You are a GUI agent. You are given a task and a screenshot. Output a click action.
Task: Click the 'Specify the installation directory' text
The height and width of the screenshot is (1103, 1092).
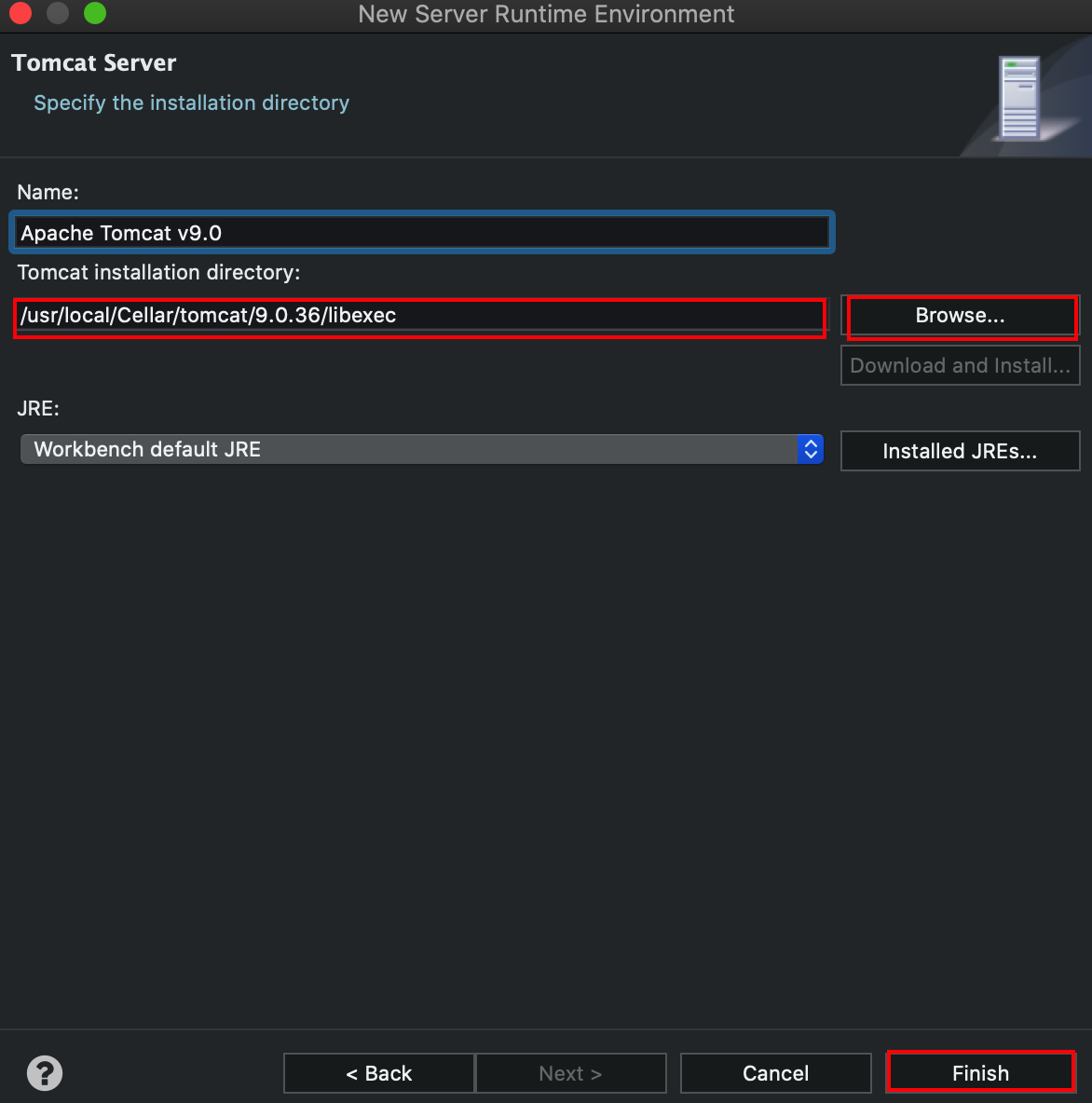(191, 102)
